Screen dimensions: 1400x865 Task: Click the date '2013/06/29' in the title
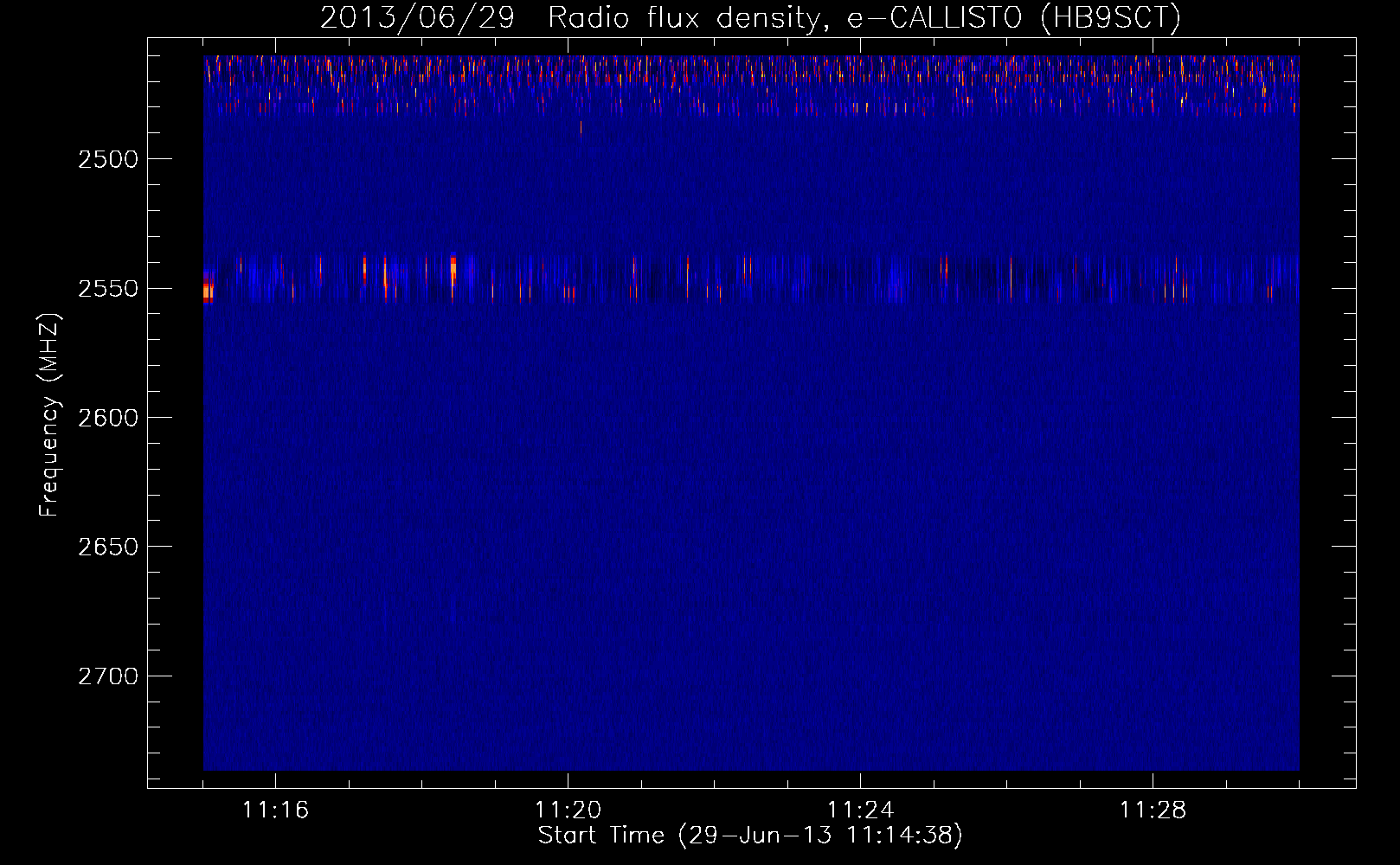click(417, 18)
